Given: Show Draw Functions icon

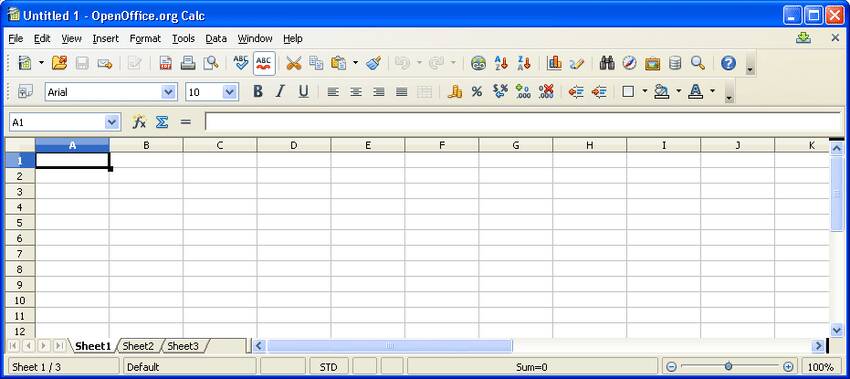Looking at the screenshot, I should 577,63.
